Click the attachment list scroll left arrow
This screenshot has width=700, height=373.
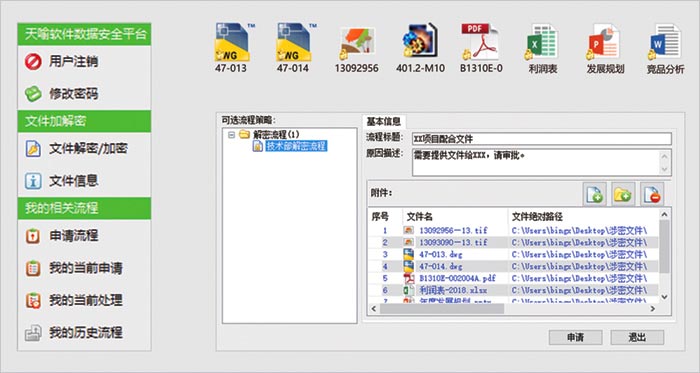point(374,309)
